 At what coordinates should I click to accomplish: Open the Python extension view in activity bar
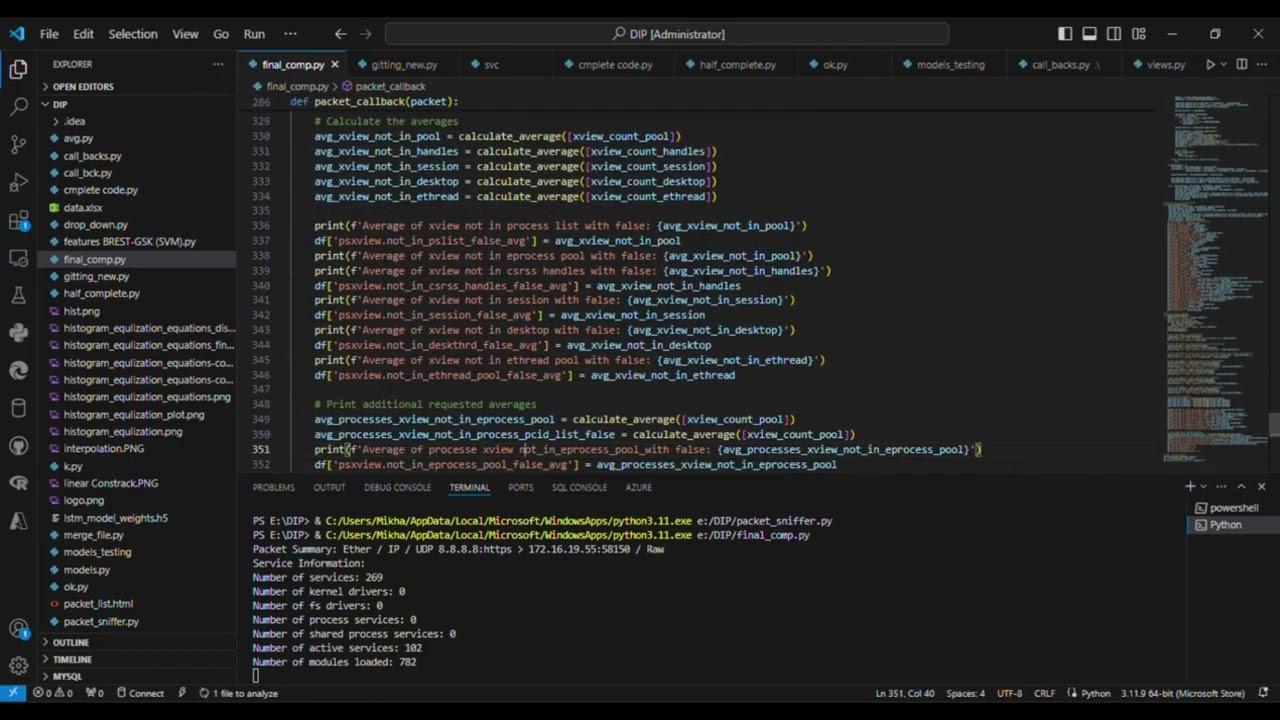[18, 333]
